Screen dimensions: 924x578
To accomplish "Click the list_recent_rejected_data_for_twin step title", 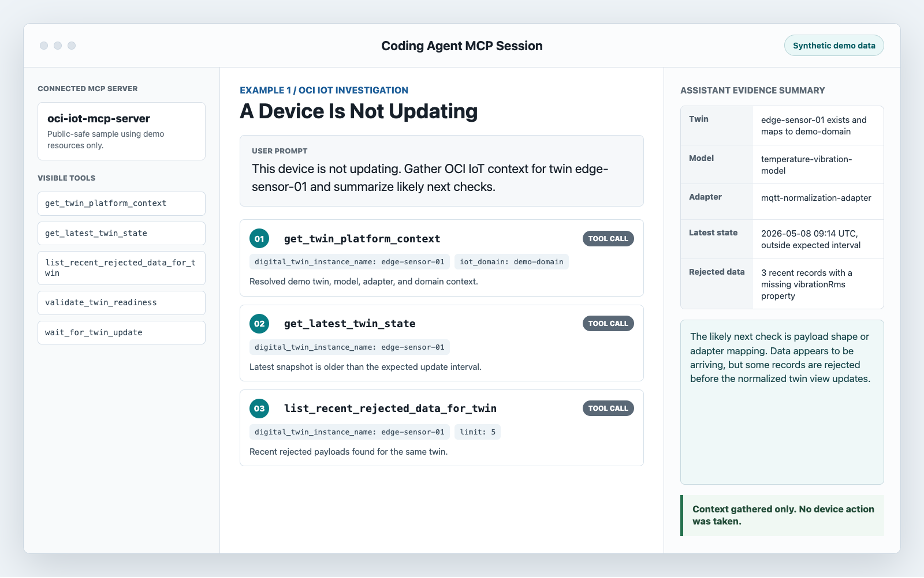I will [390, 408].
